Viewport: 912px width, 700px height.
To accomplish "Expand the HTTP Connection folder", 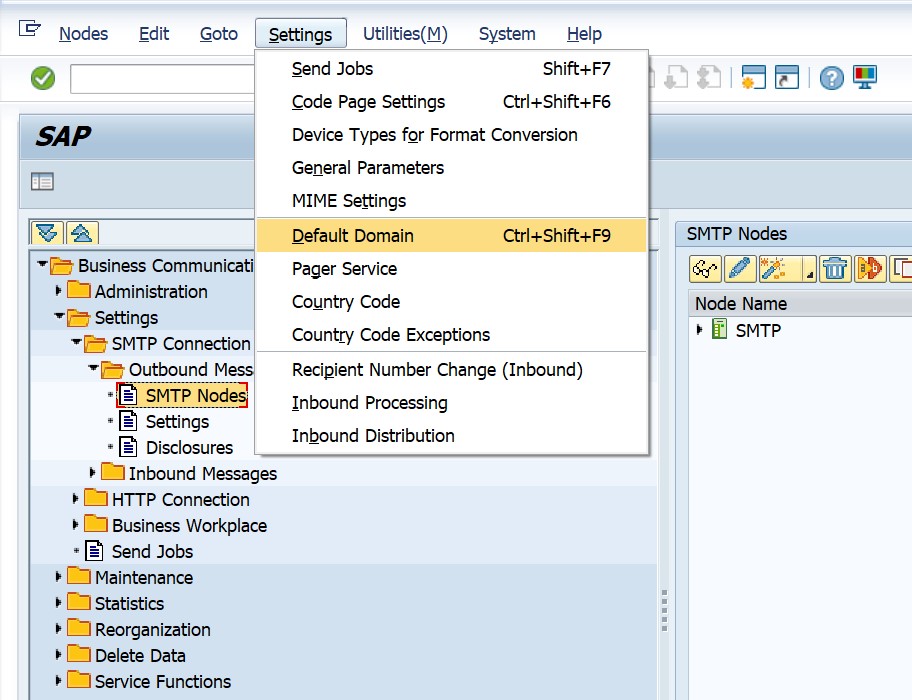I will (x=75, y=498).
